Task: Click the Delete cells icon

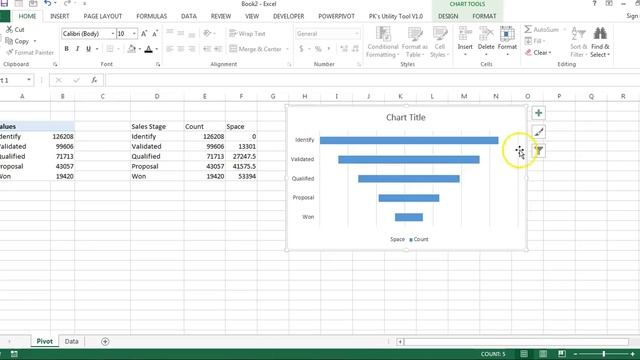Action: 486,33
